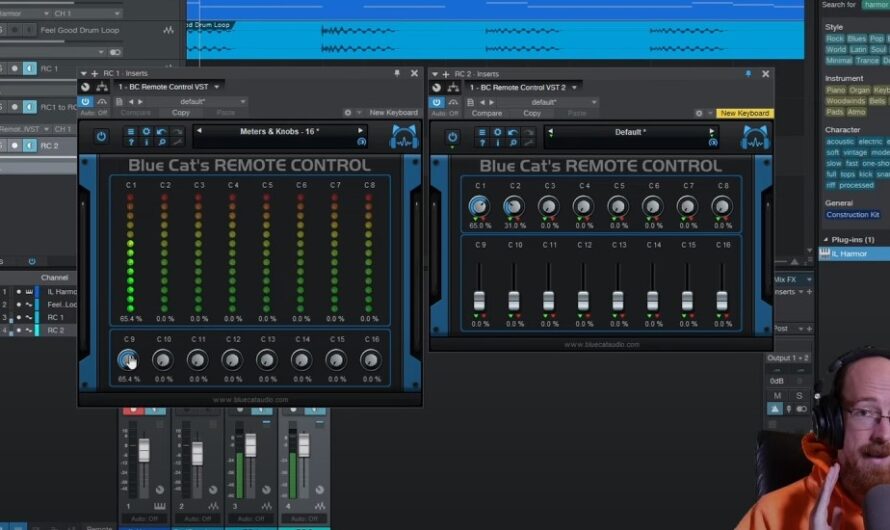The height and width of the screenshot is (530, 890).
Task: Click the Blue Cat headphones logo in RC 1 plugin
Action: click(x=404, y=137)
